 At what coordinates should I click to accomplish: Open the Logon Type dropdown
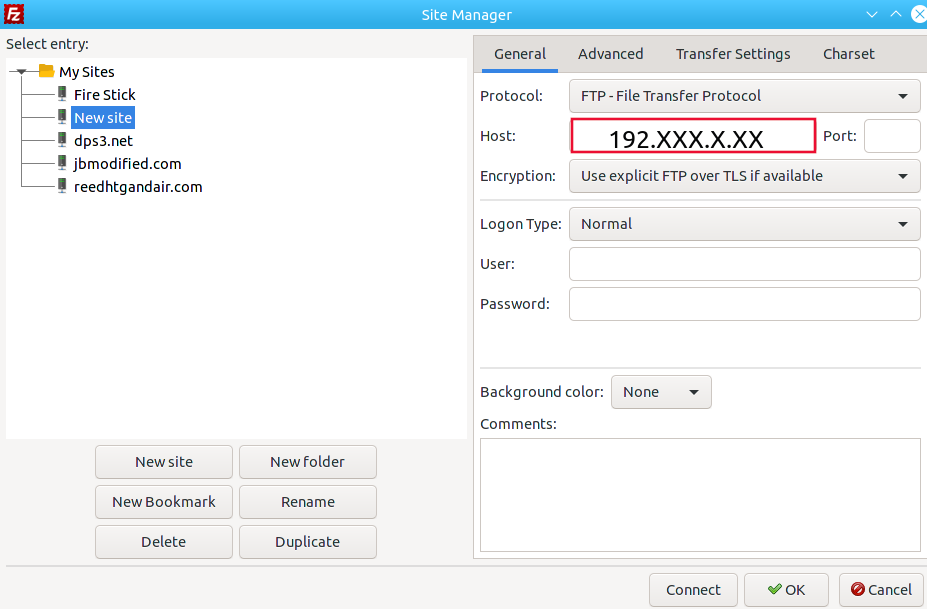coord(744,224)
